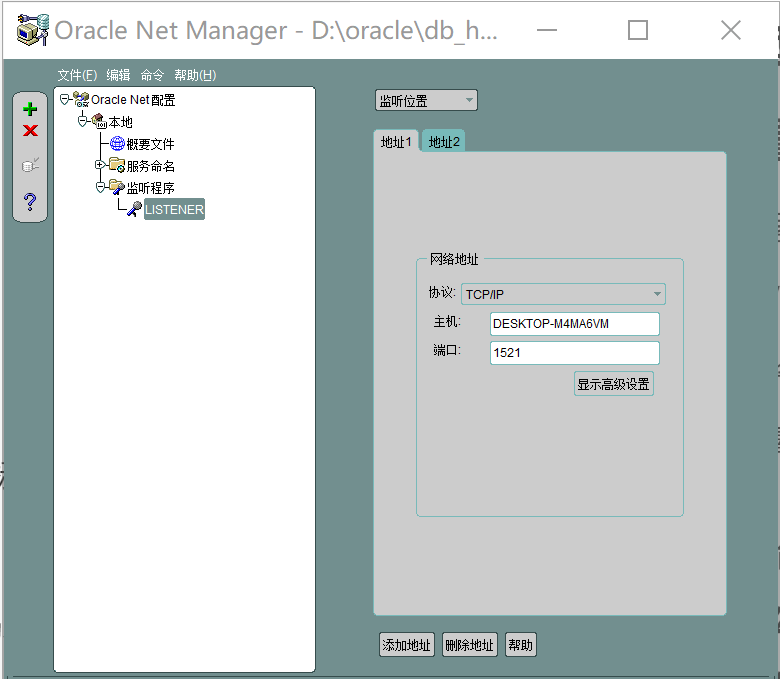The image size is (780, 679).
Task: Minimize the Oracle Net Manager window
Action: (547, 30)
